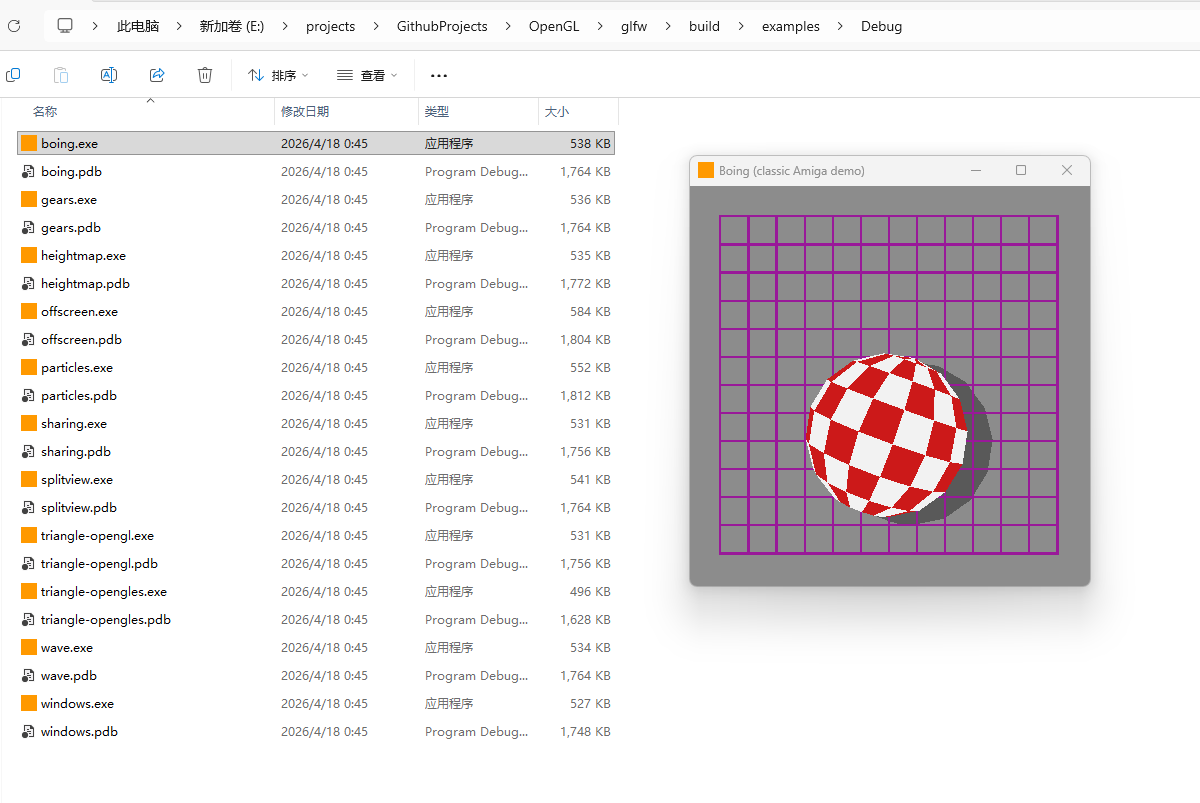Click the splitview.exe orange file icon

(29, 479)
